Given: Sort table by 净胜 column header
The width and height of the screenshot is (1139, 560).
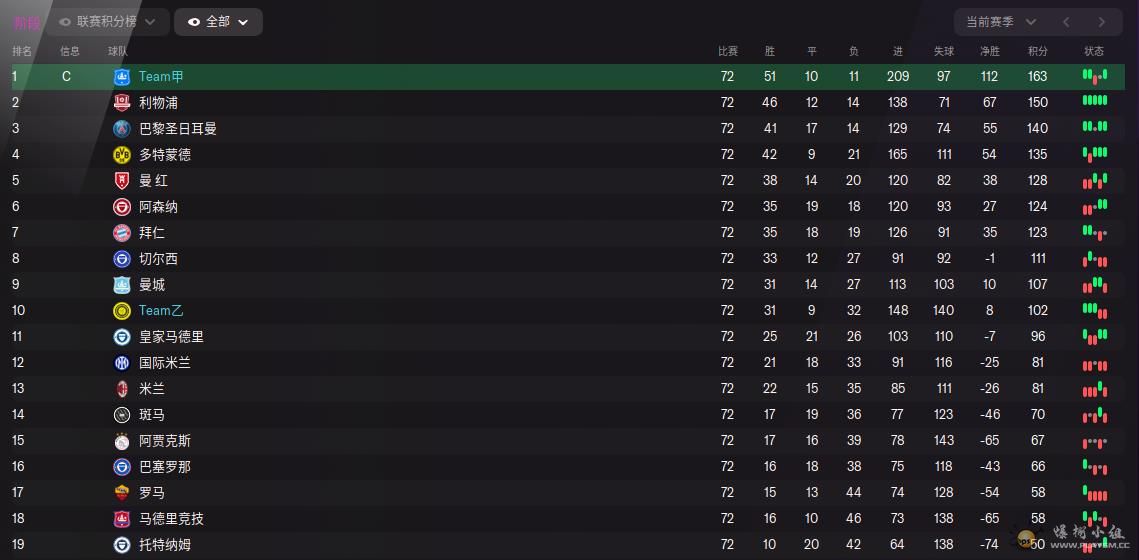Looking at the screenshot, I should [x=989, y=51].
